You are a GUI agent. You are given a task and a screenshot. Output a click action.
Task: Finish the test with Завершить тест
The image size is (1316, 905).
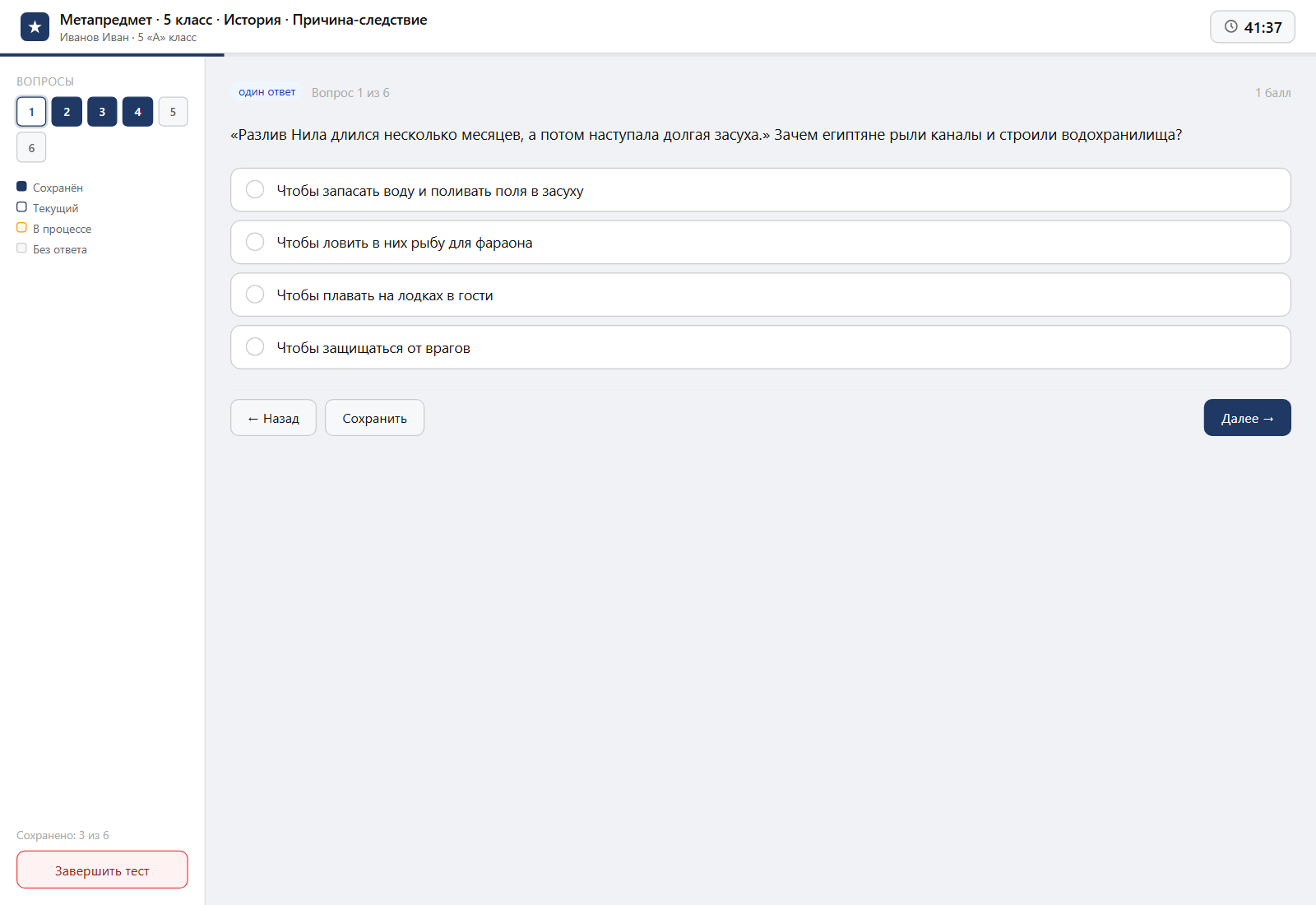tap(102, 870)
